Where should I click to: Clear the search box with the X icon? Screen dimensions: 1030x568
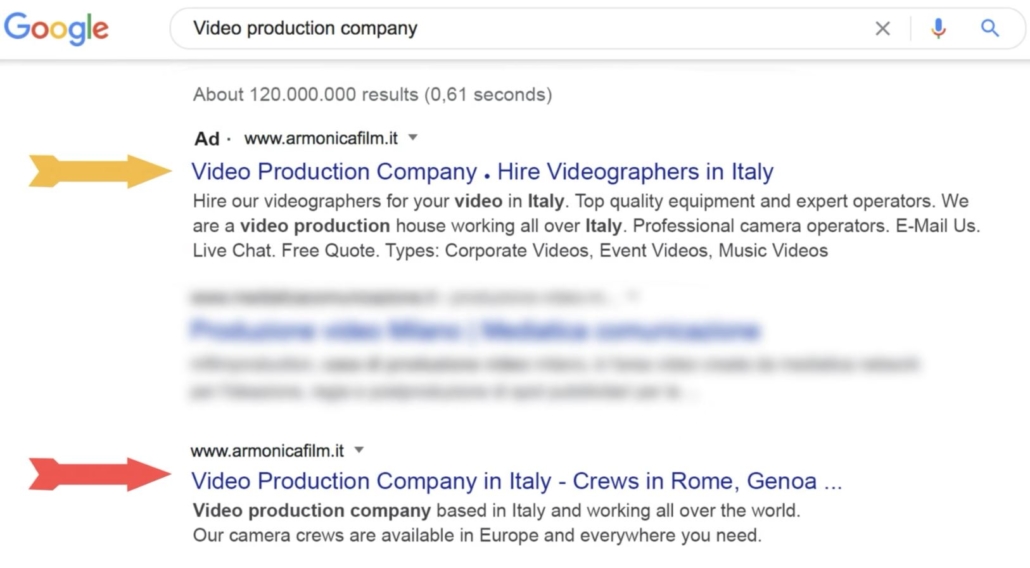(882, 28)
